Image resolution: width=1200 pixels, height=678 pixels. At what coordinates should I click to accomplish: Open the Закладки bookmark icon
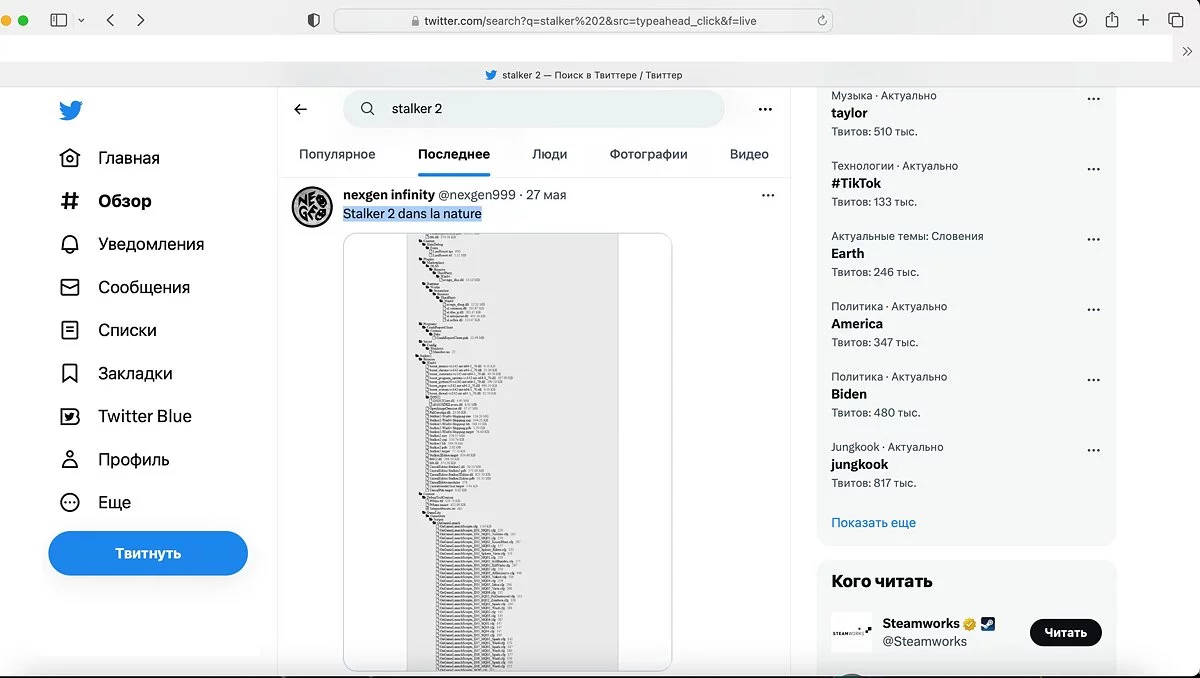(70, 373)
